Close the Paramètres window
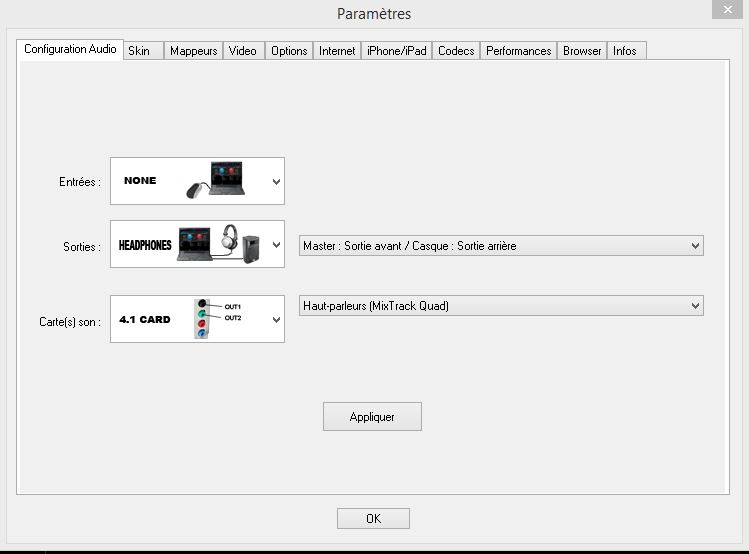 [728, 10]
